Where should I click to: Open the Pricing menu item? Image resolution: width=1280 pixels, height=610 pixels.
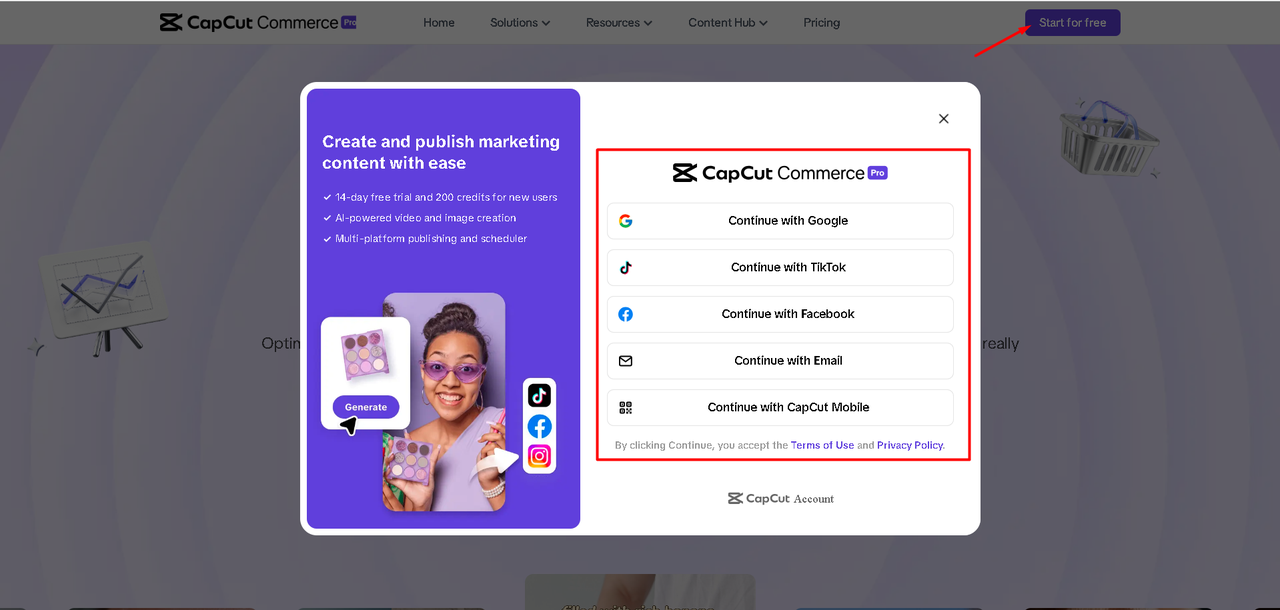pos(821,22)
